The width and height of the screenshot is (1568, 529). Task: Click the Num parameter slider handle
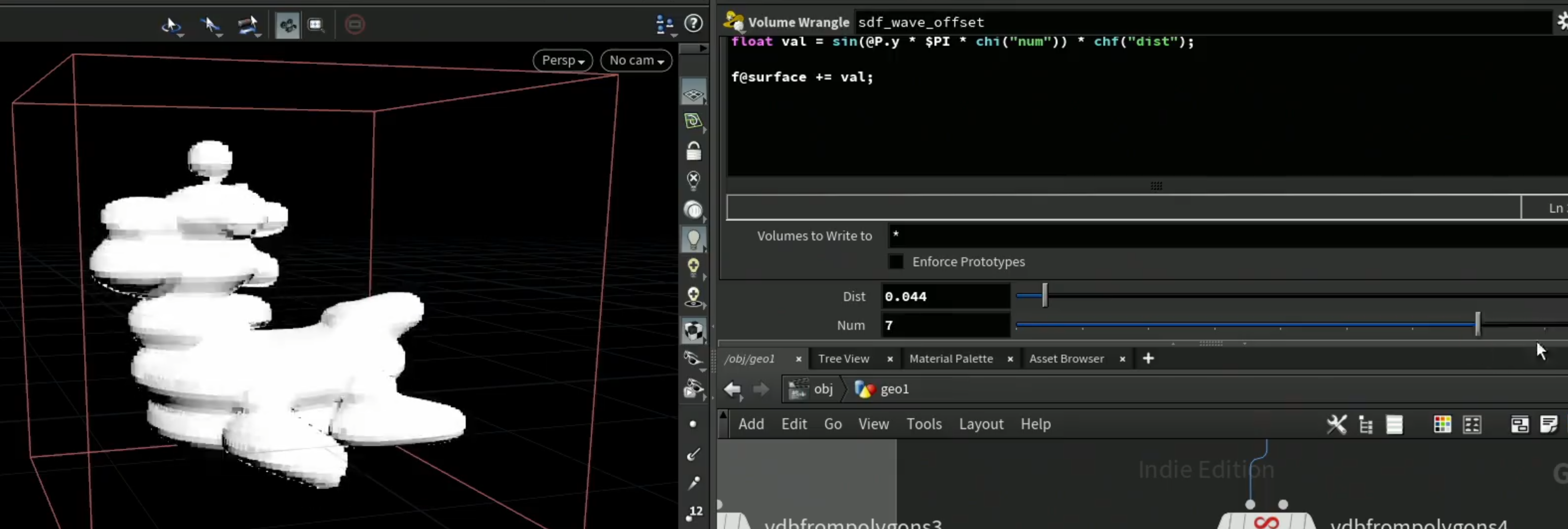point(1477,324)
